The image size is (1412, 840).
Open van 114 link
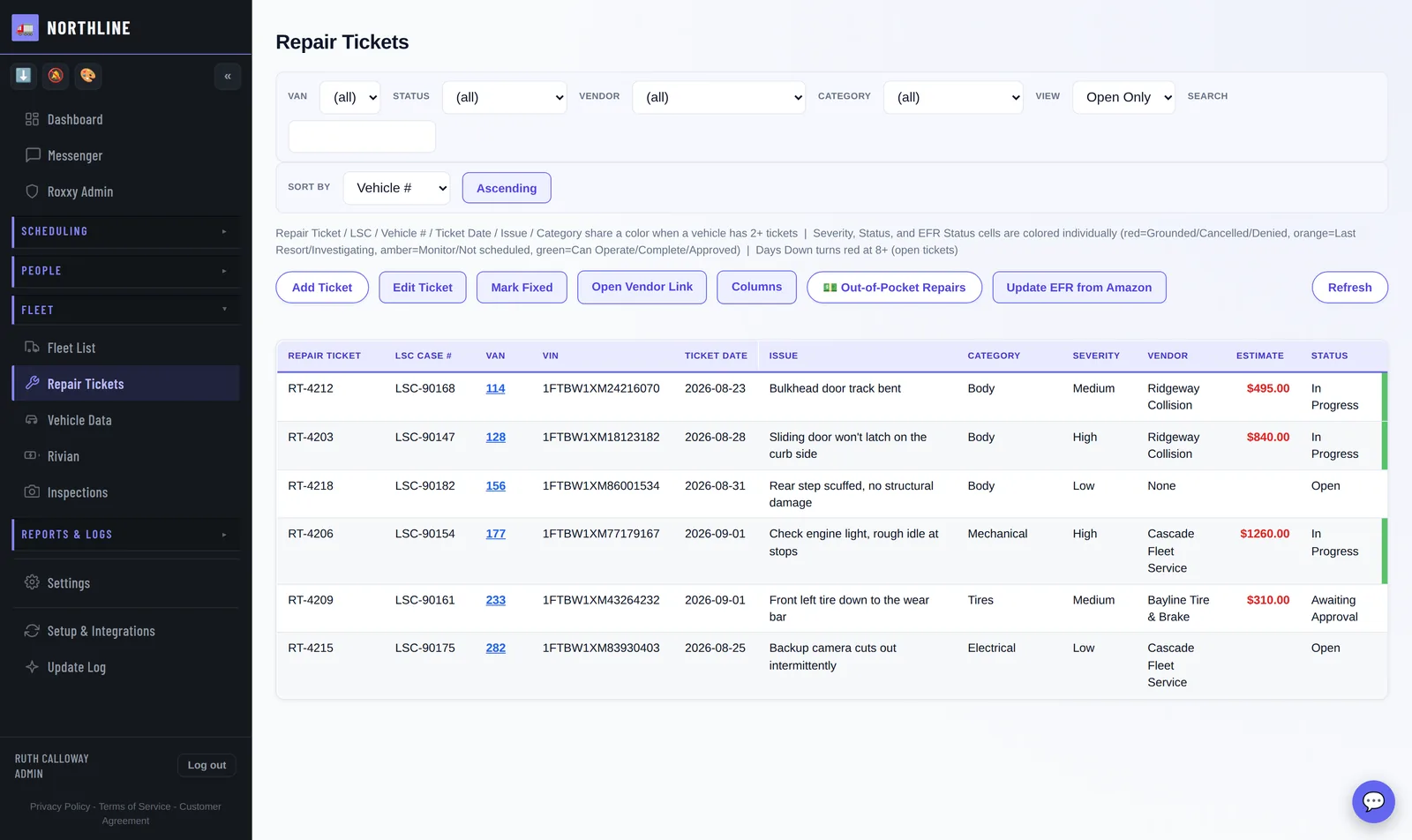496,388
